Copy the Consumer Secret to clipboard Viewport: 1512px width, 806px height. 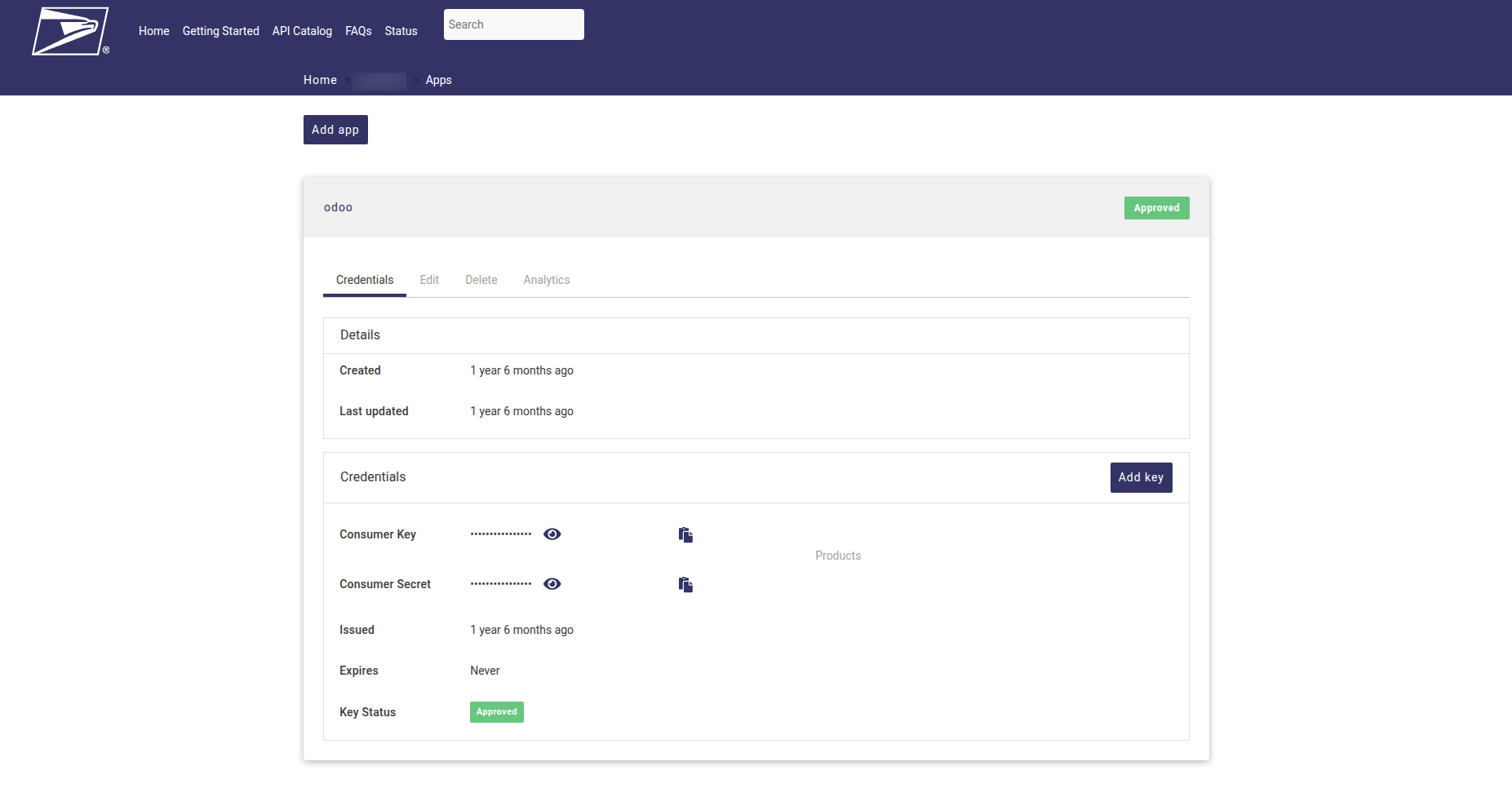pyautogui.click(x=685, y=585)
